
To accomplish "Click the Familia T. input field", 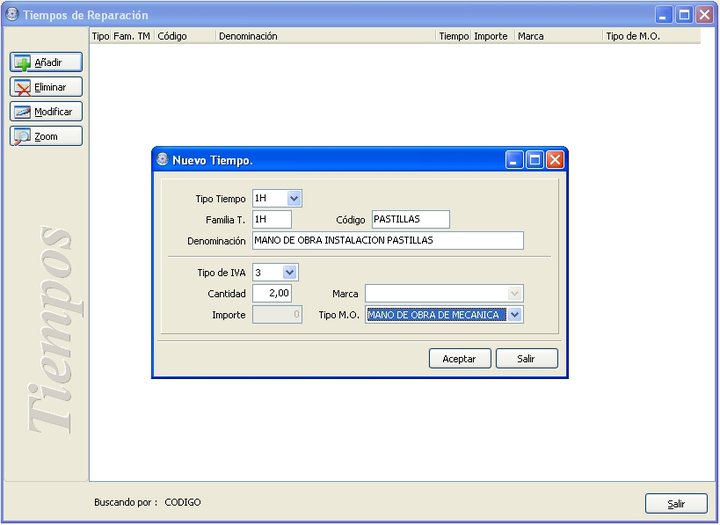I will tap(272, 219).
